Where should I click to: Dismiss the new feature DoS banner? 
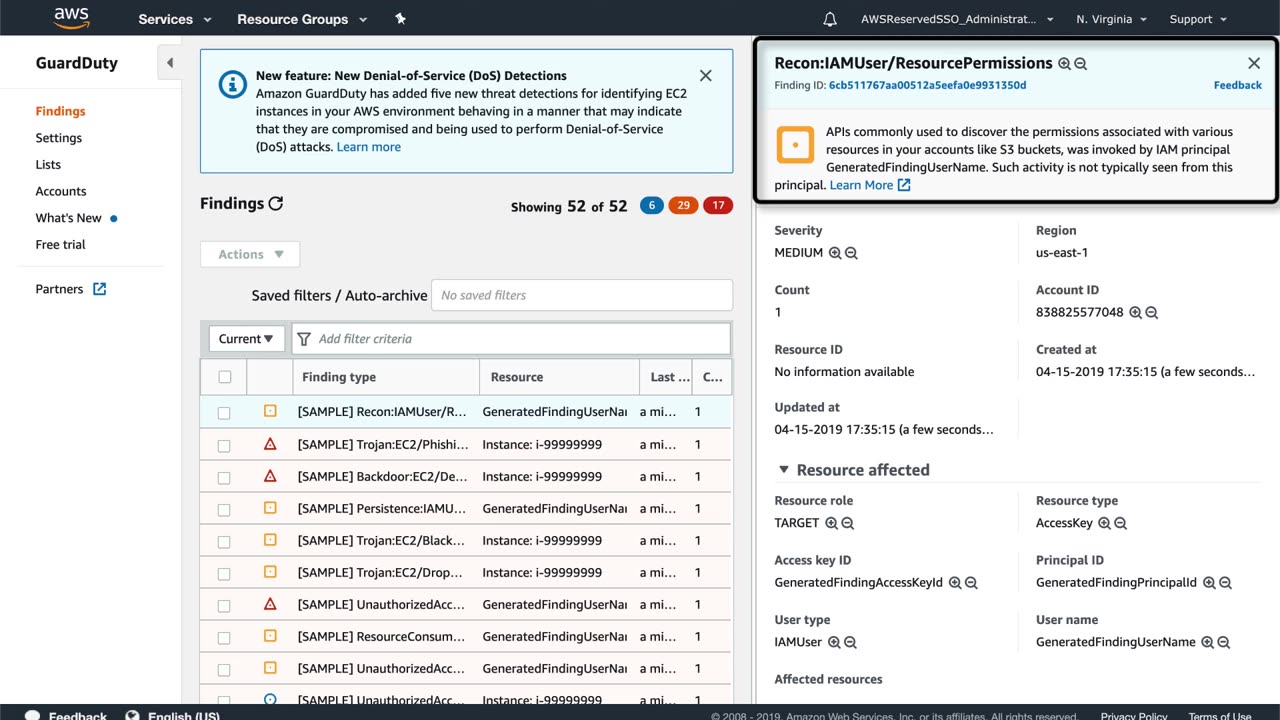(x=705, y=76)
